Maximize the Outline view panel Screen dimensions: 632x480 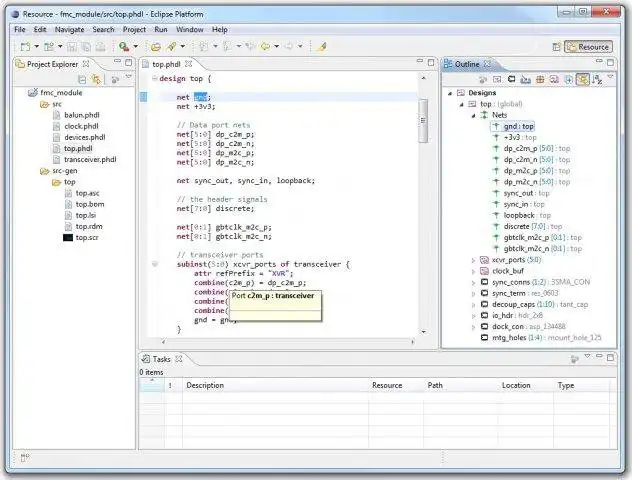pyautogui.click(x=610, y=63)
